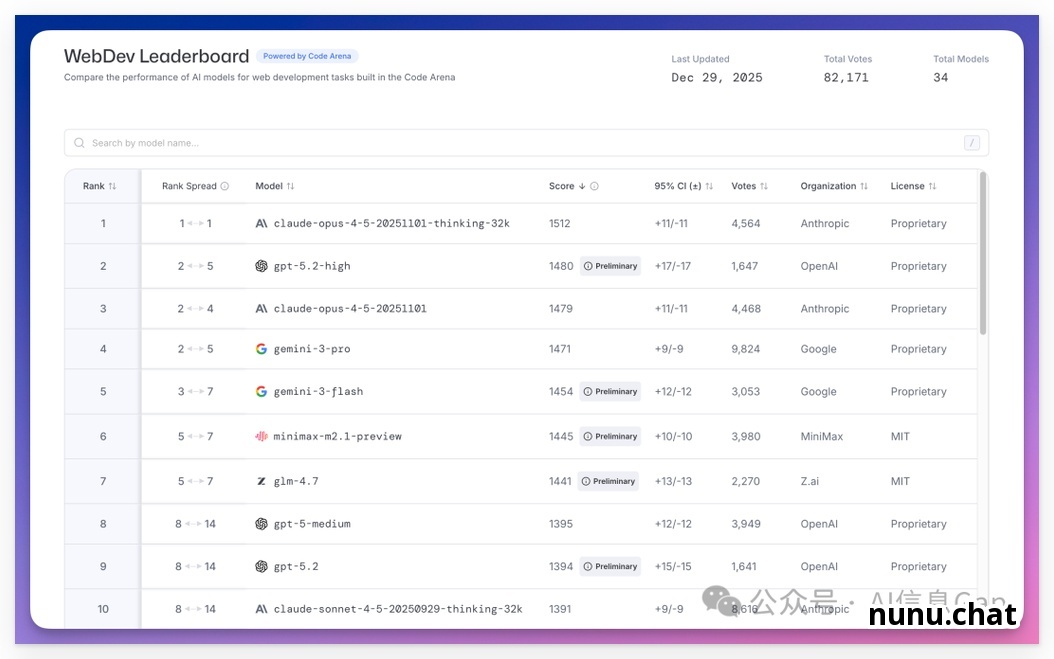Click Preliminary badge on glm-4.7 row
Viewport: 1054px width, 659px height.
coord(608,481)
